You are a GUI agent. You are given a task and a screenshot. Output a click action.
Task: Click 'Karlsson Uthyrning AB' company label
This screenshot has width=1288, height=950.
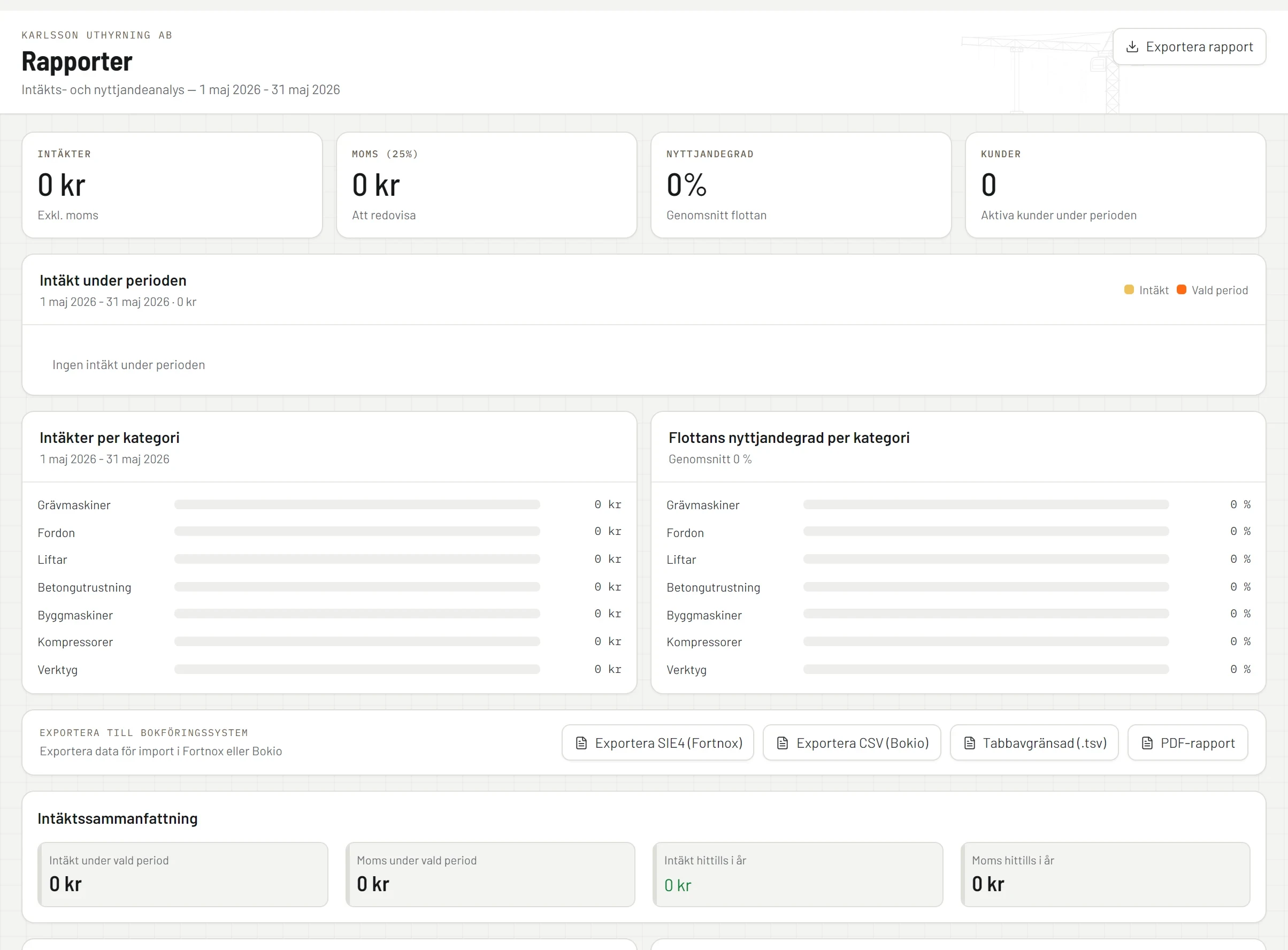point(97,35)
